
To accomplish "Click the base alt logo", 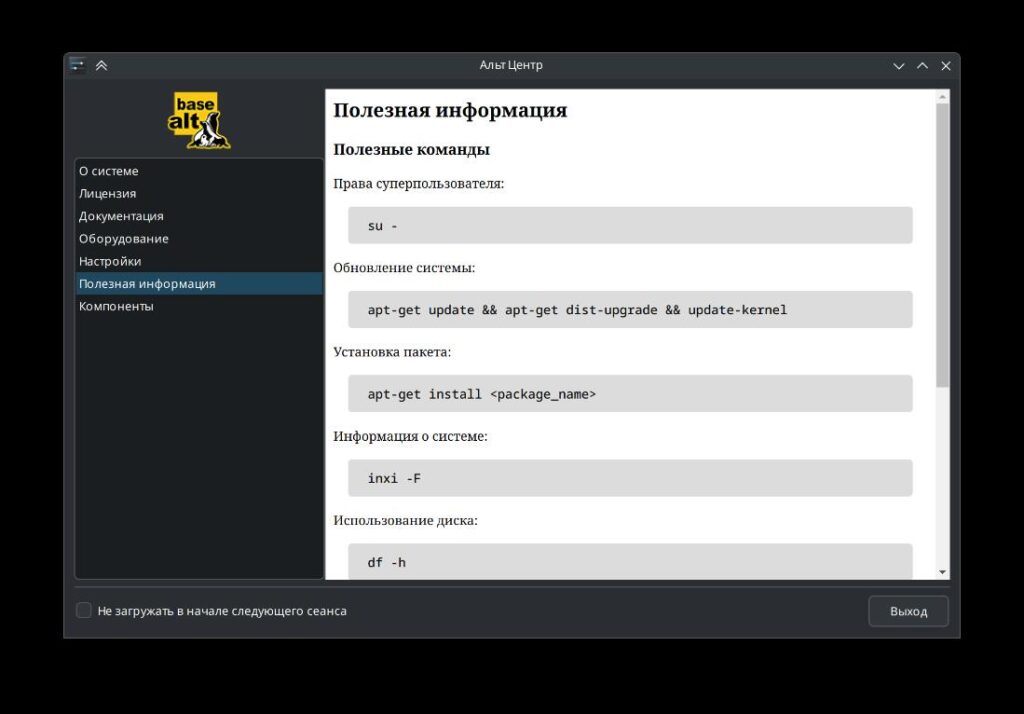I will 199,120.
